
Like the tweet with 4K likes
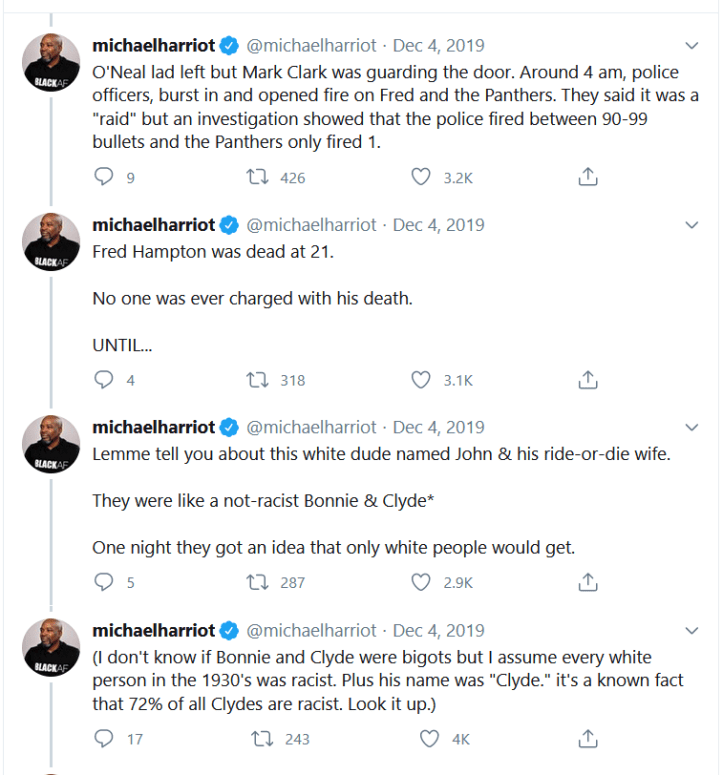tap(430, 739)
